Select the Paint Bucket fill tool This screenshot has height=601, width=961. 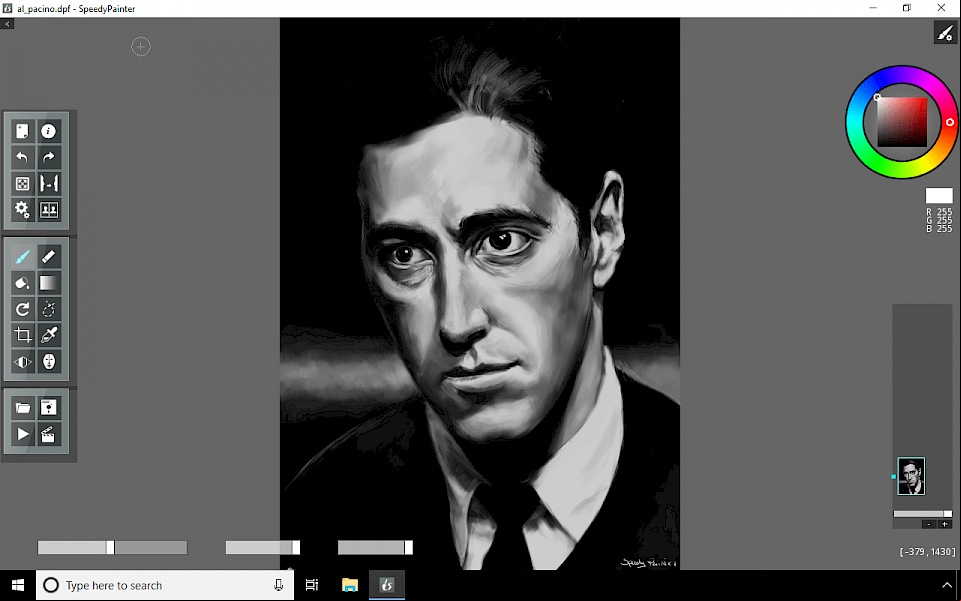23,283
